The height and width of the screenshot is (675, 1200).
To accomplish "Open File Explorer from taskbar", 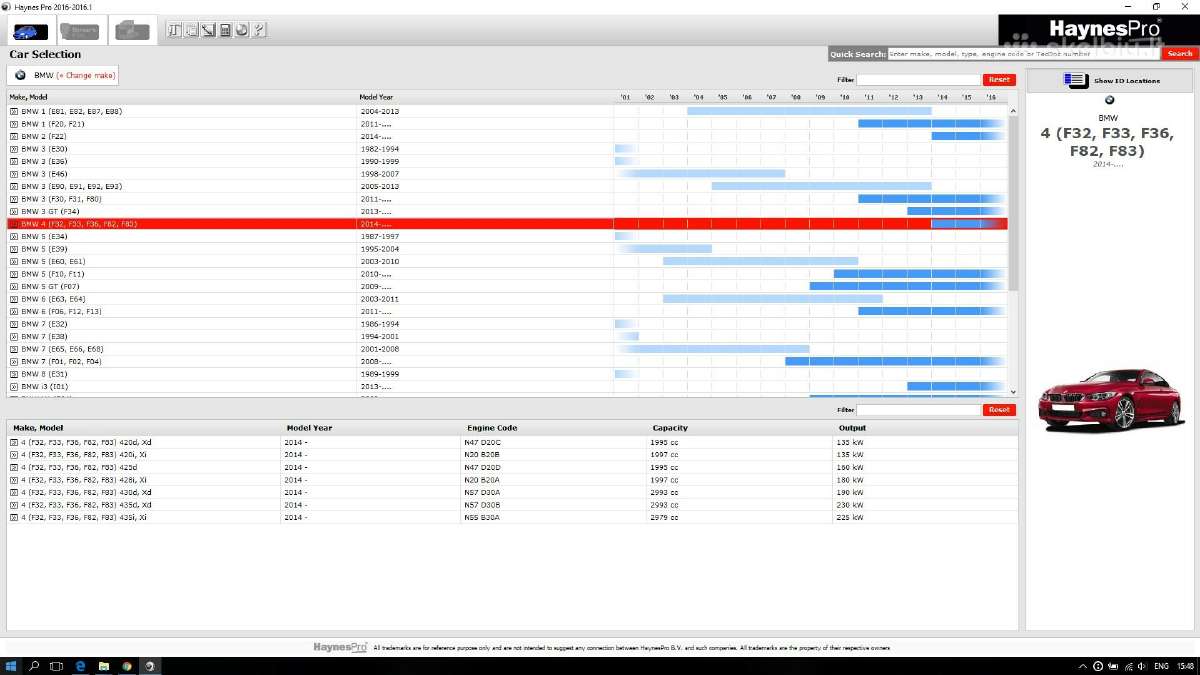I will pyautogui.click(x=103, y=665).
